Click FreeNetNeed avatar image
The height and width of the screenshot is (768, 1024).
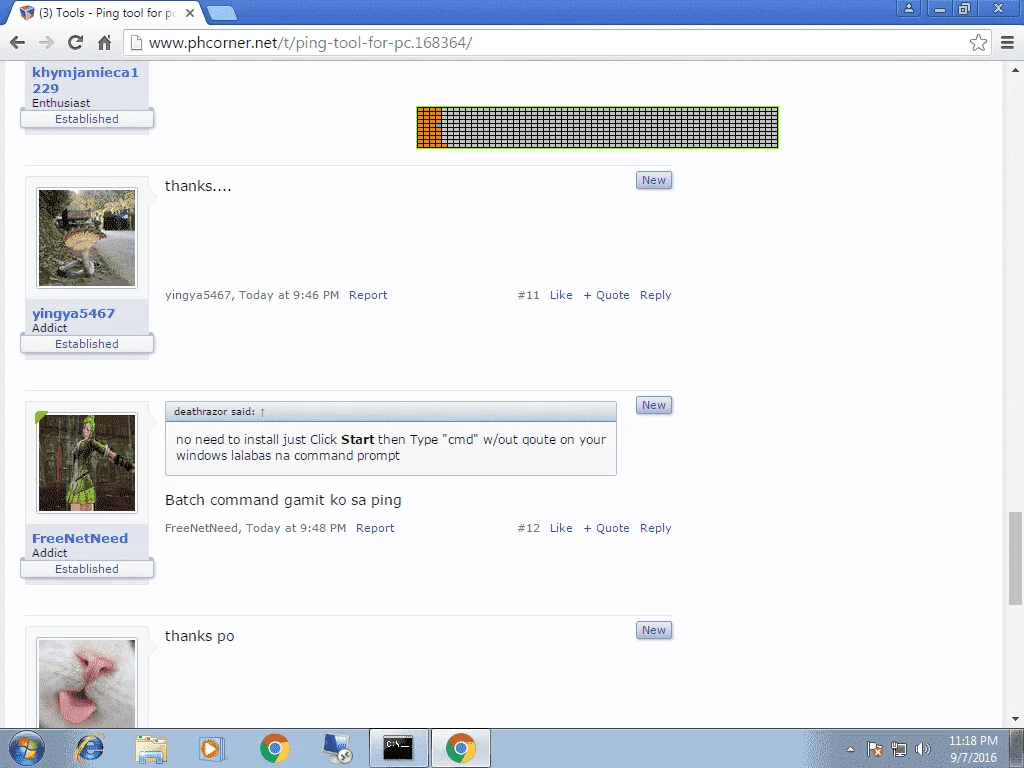(87, 463)
